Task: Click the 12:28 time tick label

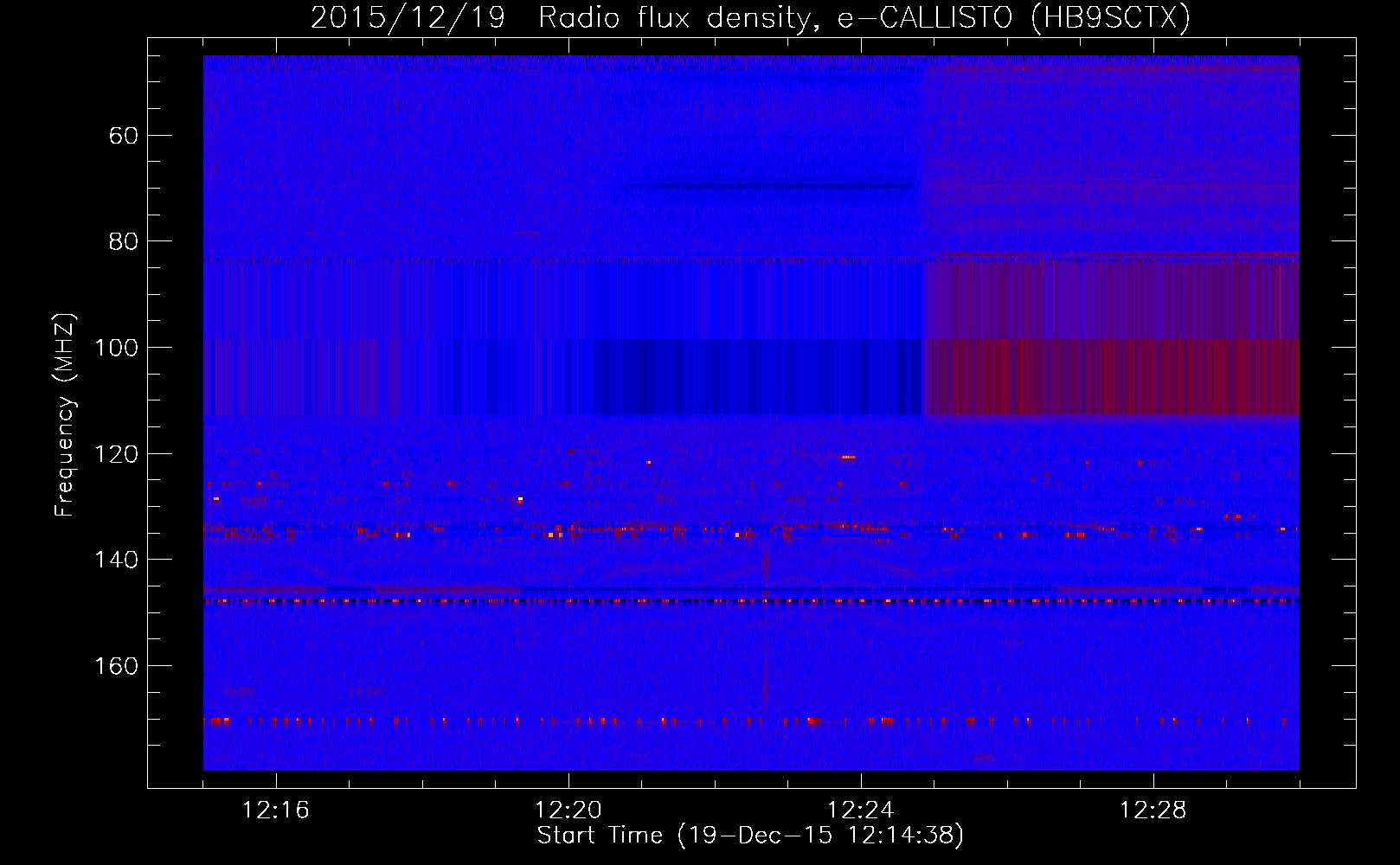Action: tap(1153, 811)
